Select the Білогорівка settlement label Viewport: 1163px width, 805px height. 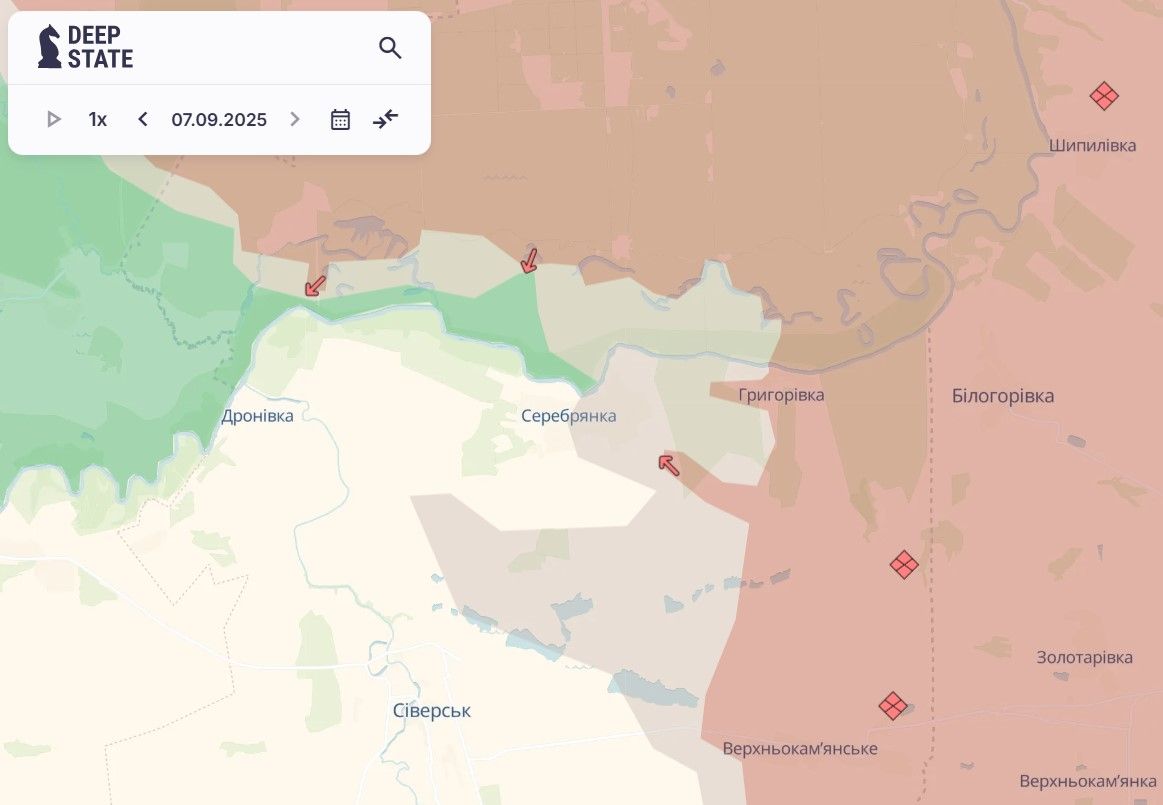click(1002, 397)
